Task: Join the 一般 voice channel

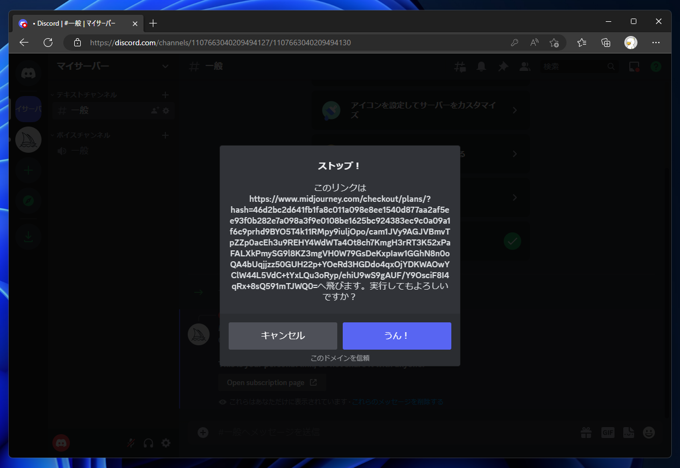Action: click(113, 151)
